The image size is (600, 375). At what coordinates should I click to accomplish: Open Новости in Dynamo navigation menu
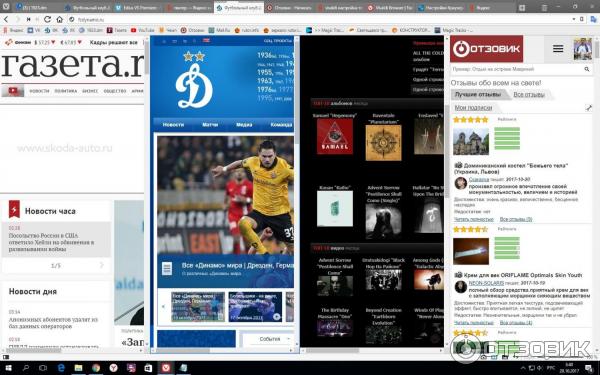click(x=173, y=125)
